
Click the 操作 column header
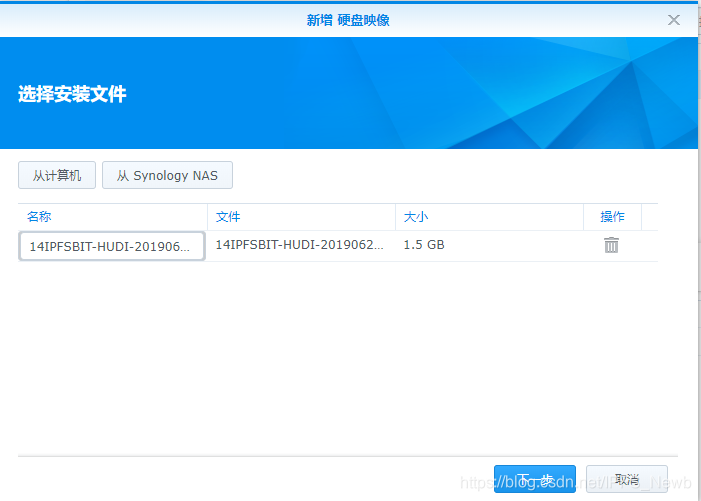(612, 217)
